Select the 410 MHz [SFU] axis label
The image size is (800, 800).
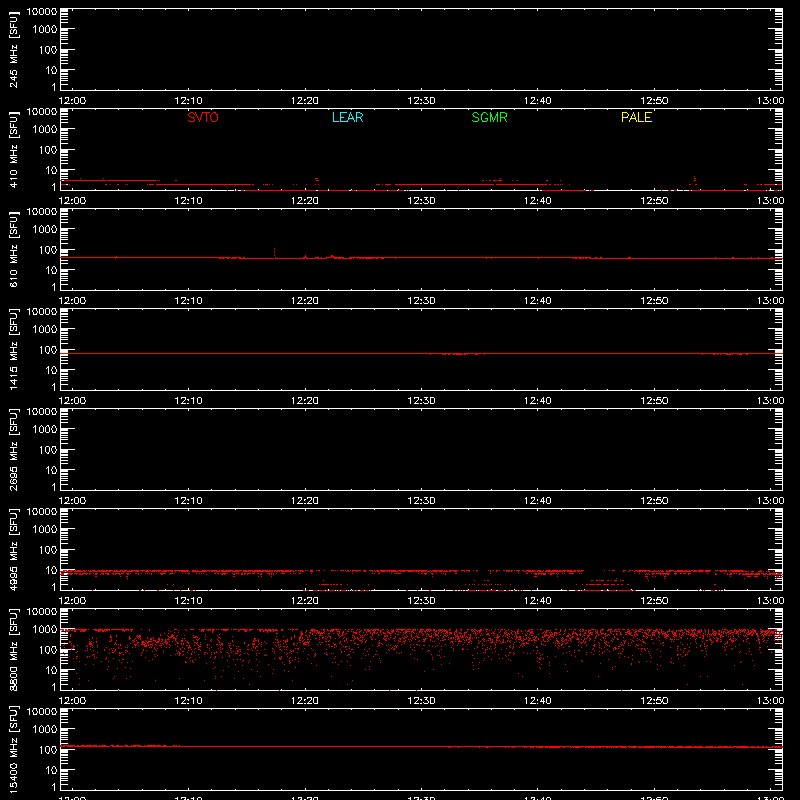pyautogui.click(x=13, y=149)
